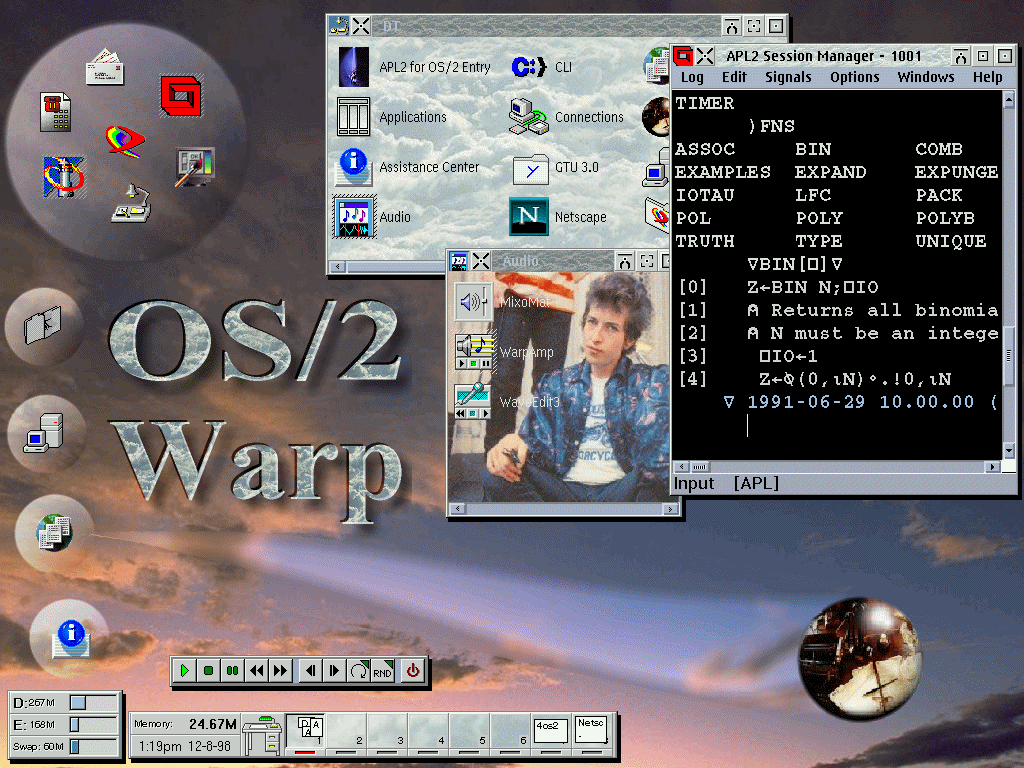1024x768 pixels.
Task: Skip to next track in player bar
Action: (x=334, y=671)
